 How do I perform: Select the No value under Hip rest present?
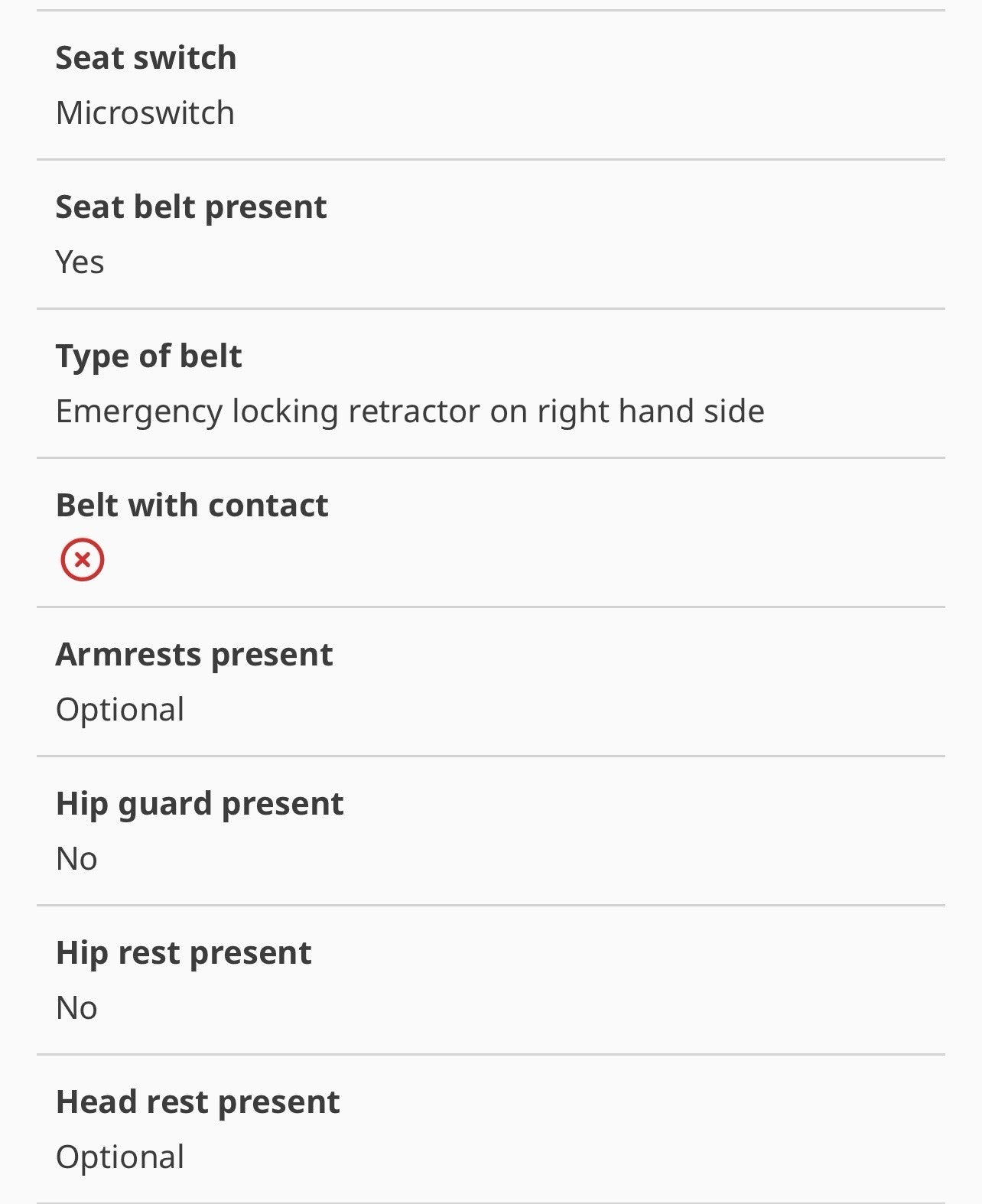tap(76, 1008)
